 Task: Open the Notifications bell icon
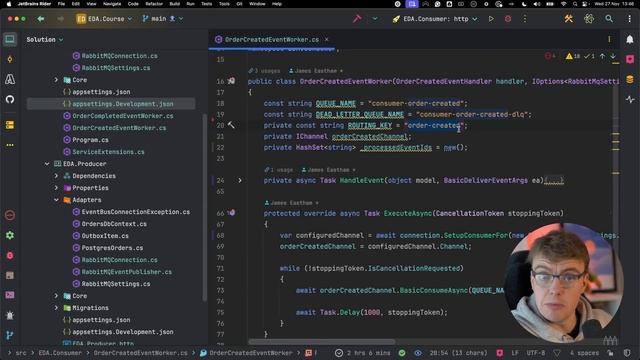(x=630, y=39)
